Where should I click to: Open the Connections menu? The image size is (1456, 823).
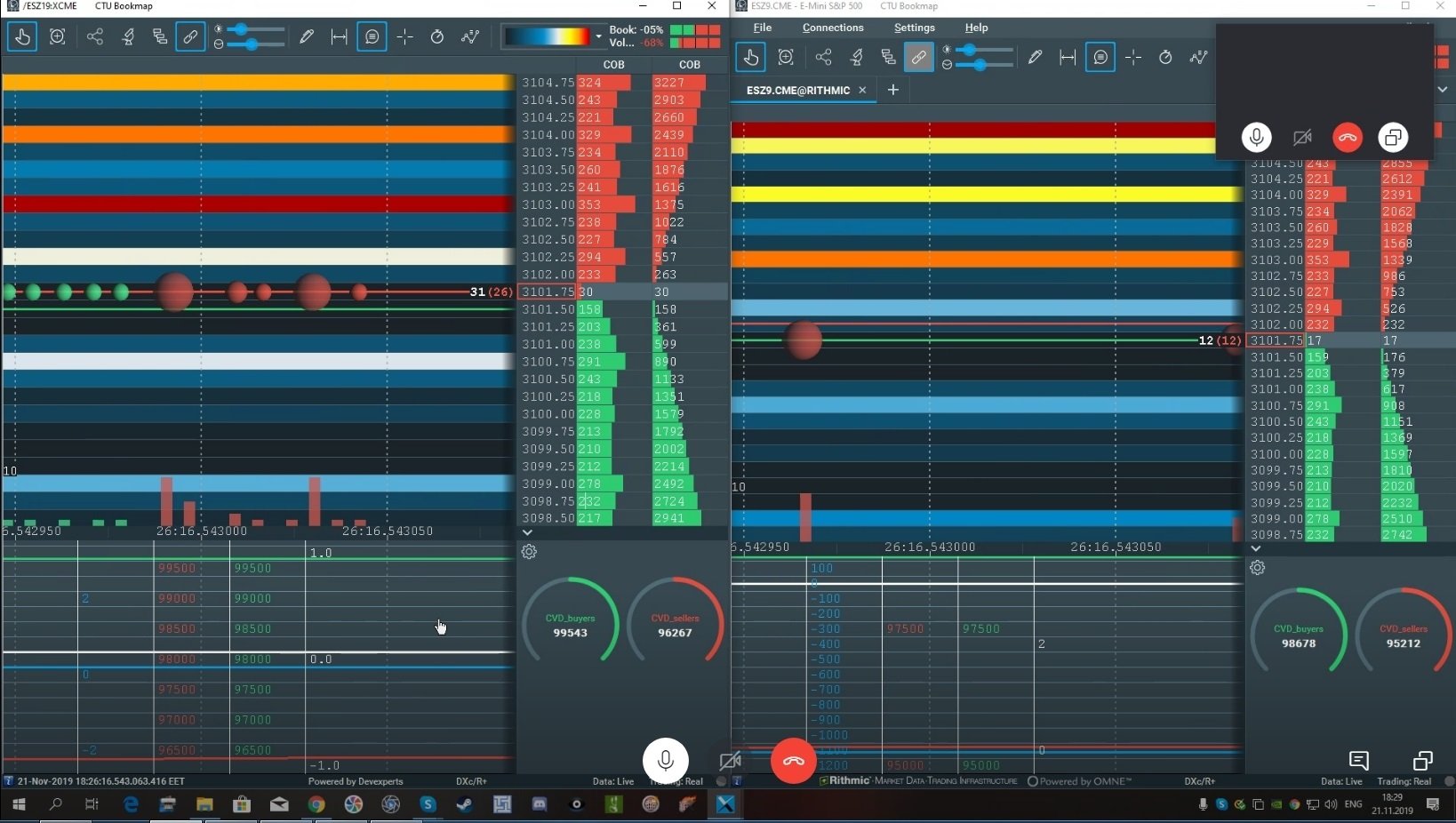click(832, 28)
